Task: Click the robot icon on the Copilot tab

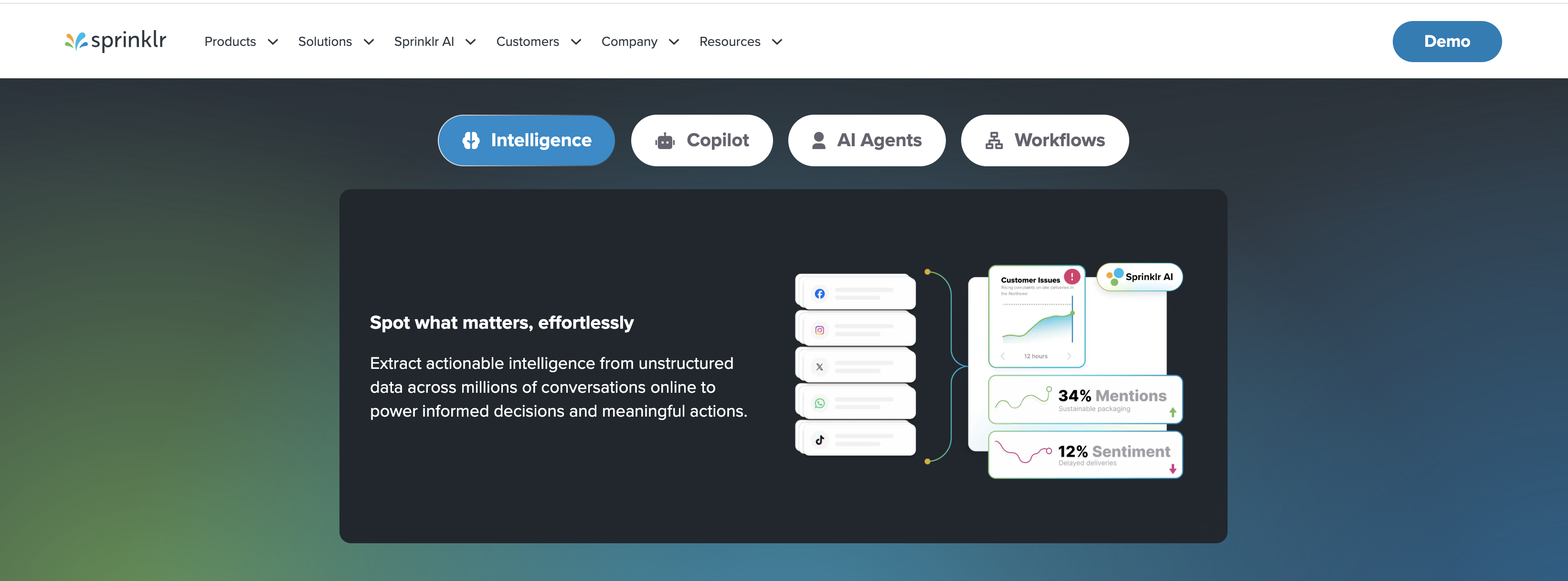Action: click(x=665, y=141)
